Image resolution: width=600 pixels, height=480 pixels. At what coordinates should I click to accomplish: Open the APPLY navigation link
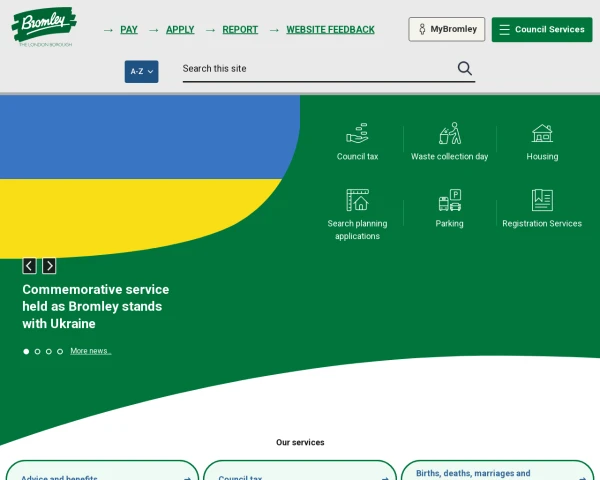click(x=180, y=29)
